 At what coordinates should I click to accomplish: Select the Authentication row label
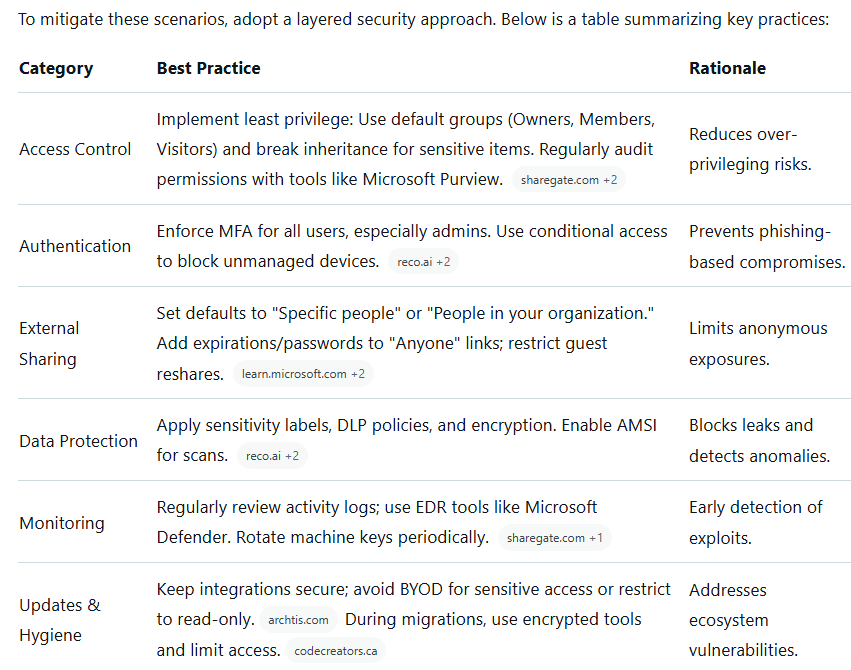(x=75, y=246)
